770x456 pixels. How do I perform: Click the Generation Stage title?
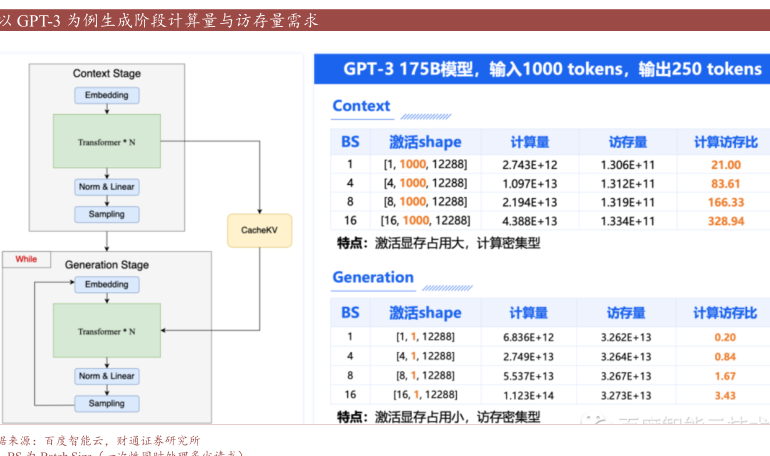click(107, 265)
